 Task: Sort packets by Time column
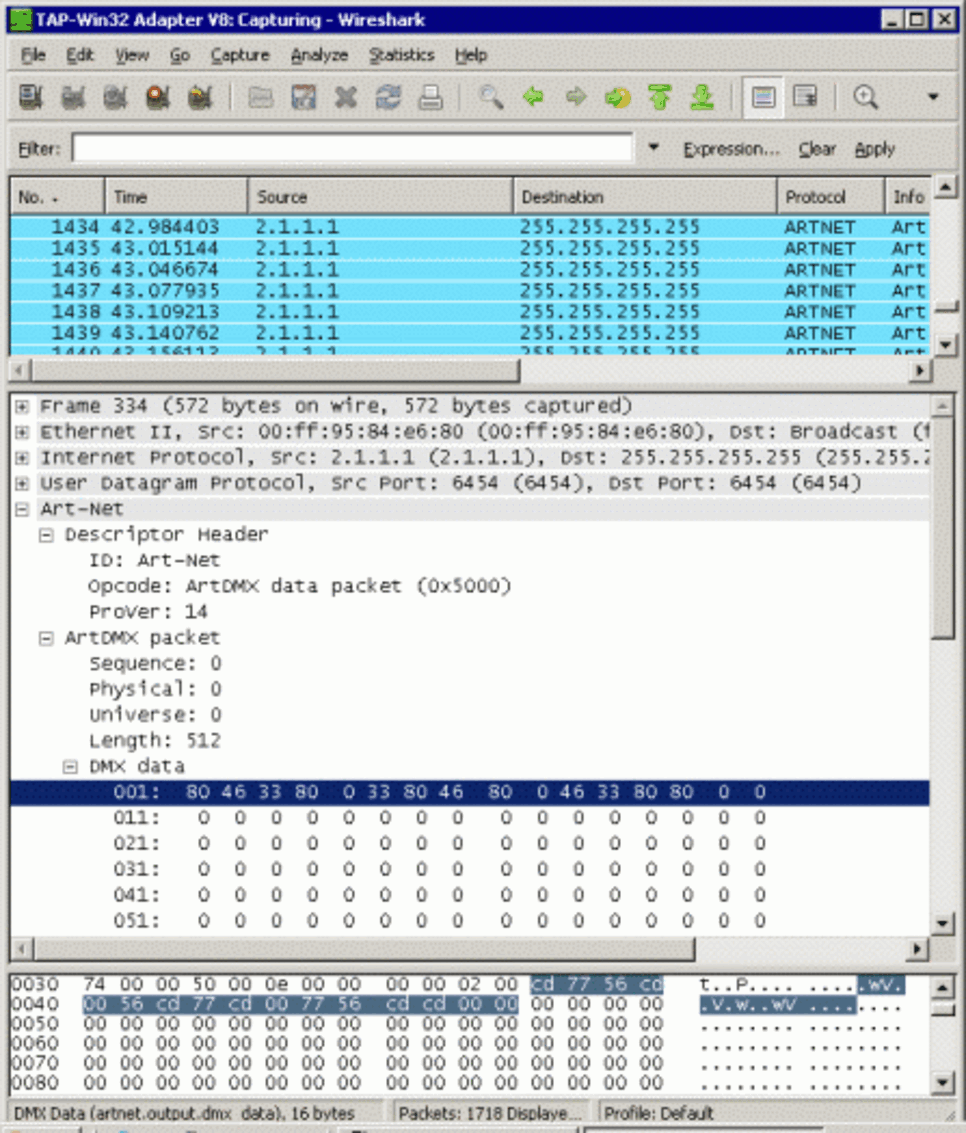pos(177,197)
